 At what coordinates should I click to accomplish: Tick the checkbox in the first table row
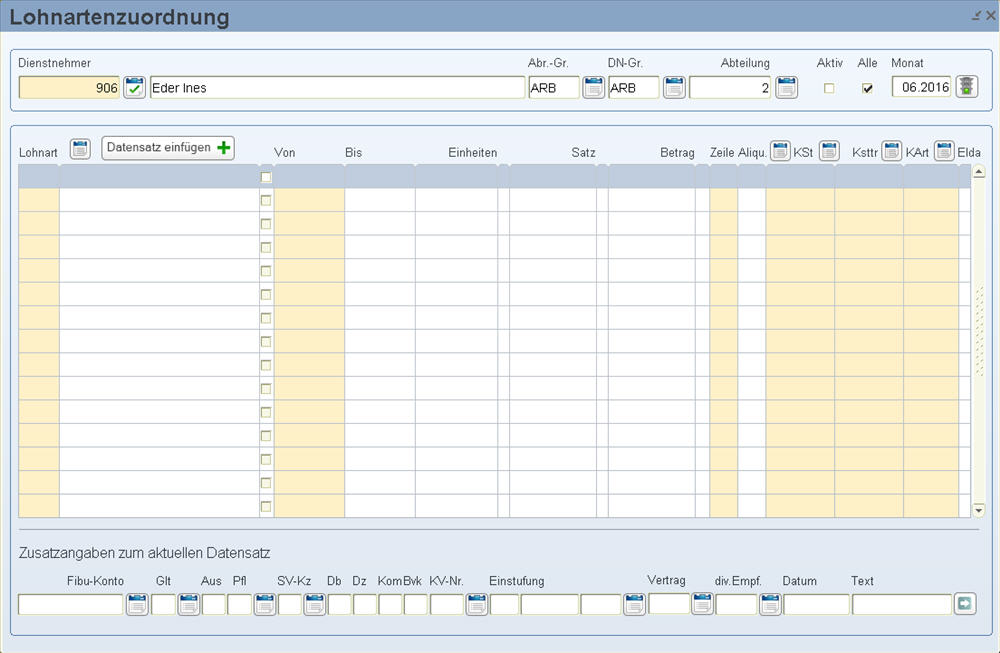coord(266,177)
